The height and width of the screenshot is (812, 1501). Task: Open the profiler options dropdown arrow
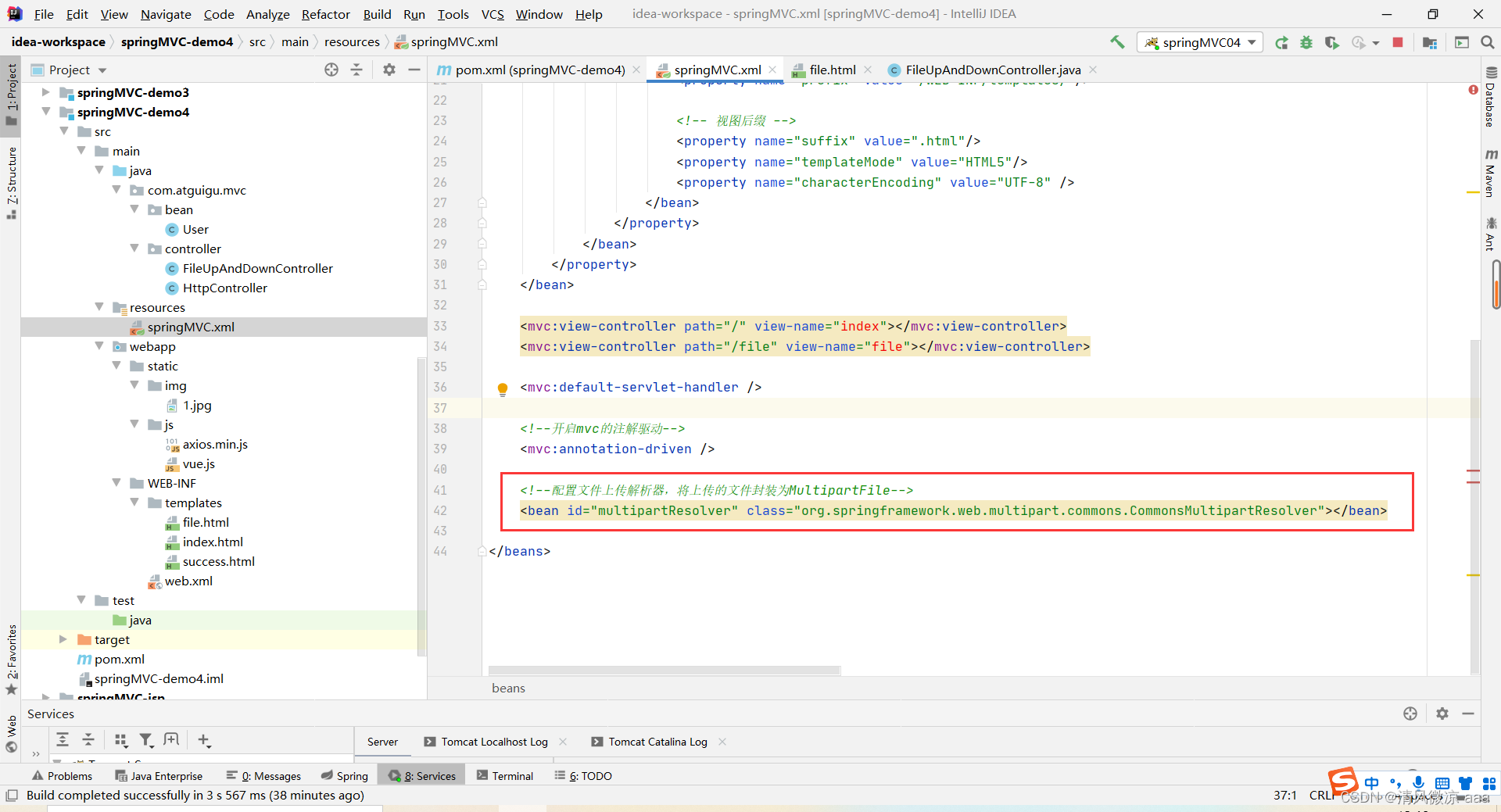1375,43
